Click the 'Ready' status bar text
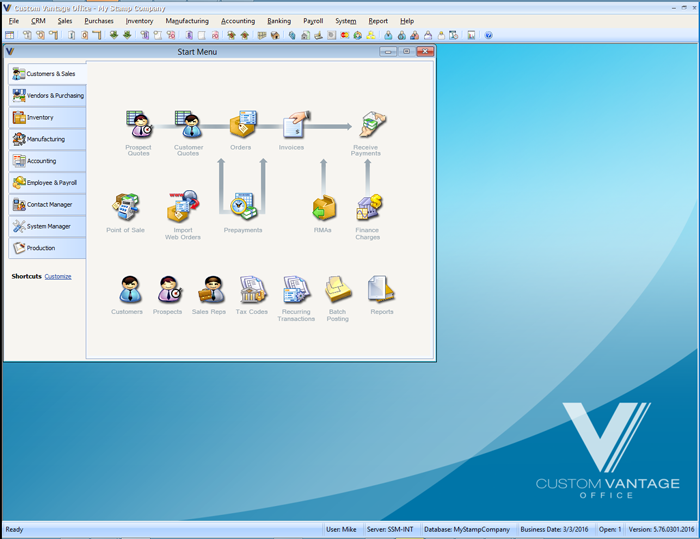This screenshot has height=539, width=700. click(x=14, y=529)
